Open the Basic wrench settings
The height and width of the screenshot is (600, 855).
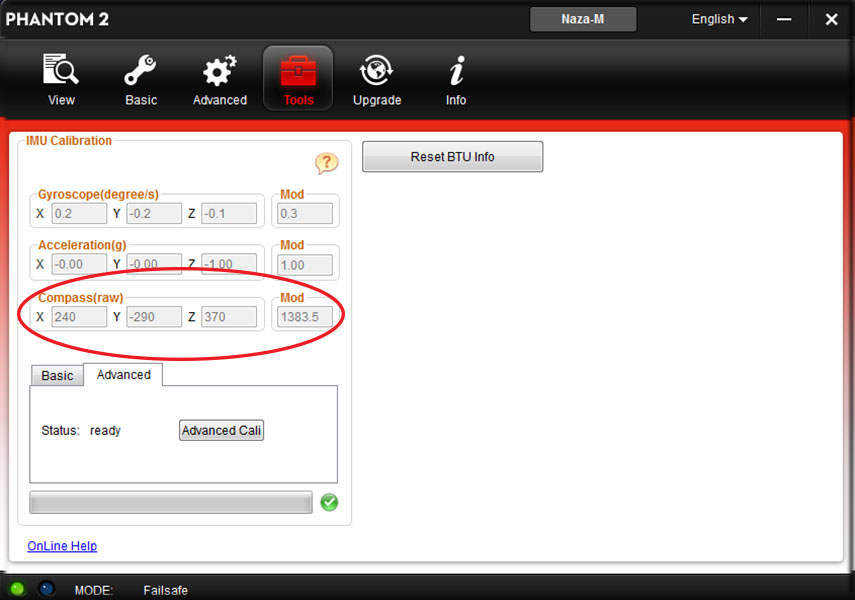(x=141, y=79)
